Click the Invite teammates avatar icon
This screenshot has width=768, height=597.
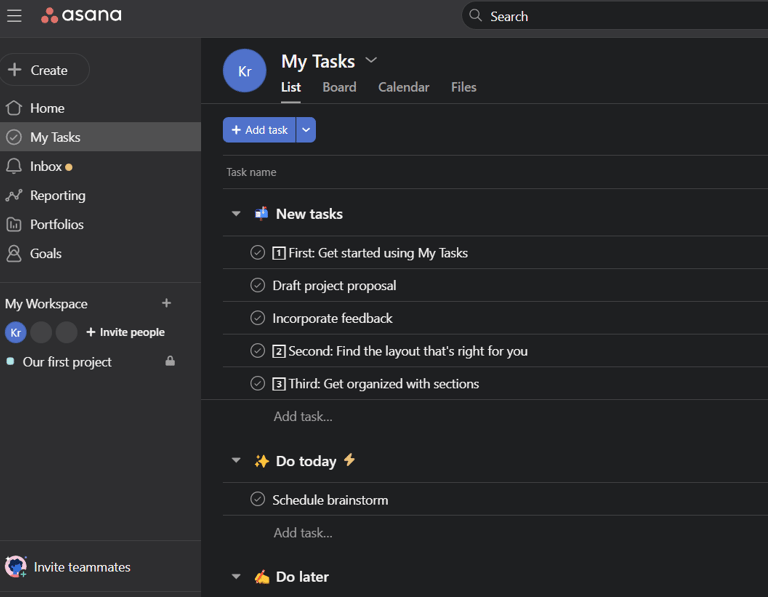tap(16, 567)
